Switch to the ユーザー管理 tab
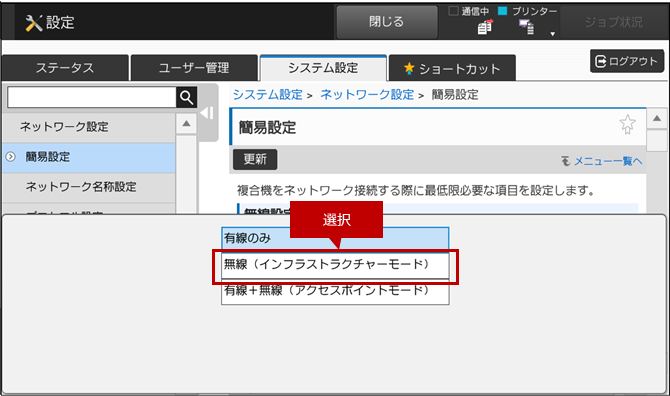The height and width of the screenshot is (396, 670). (194, 68)
